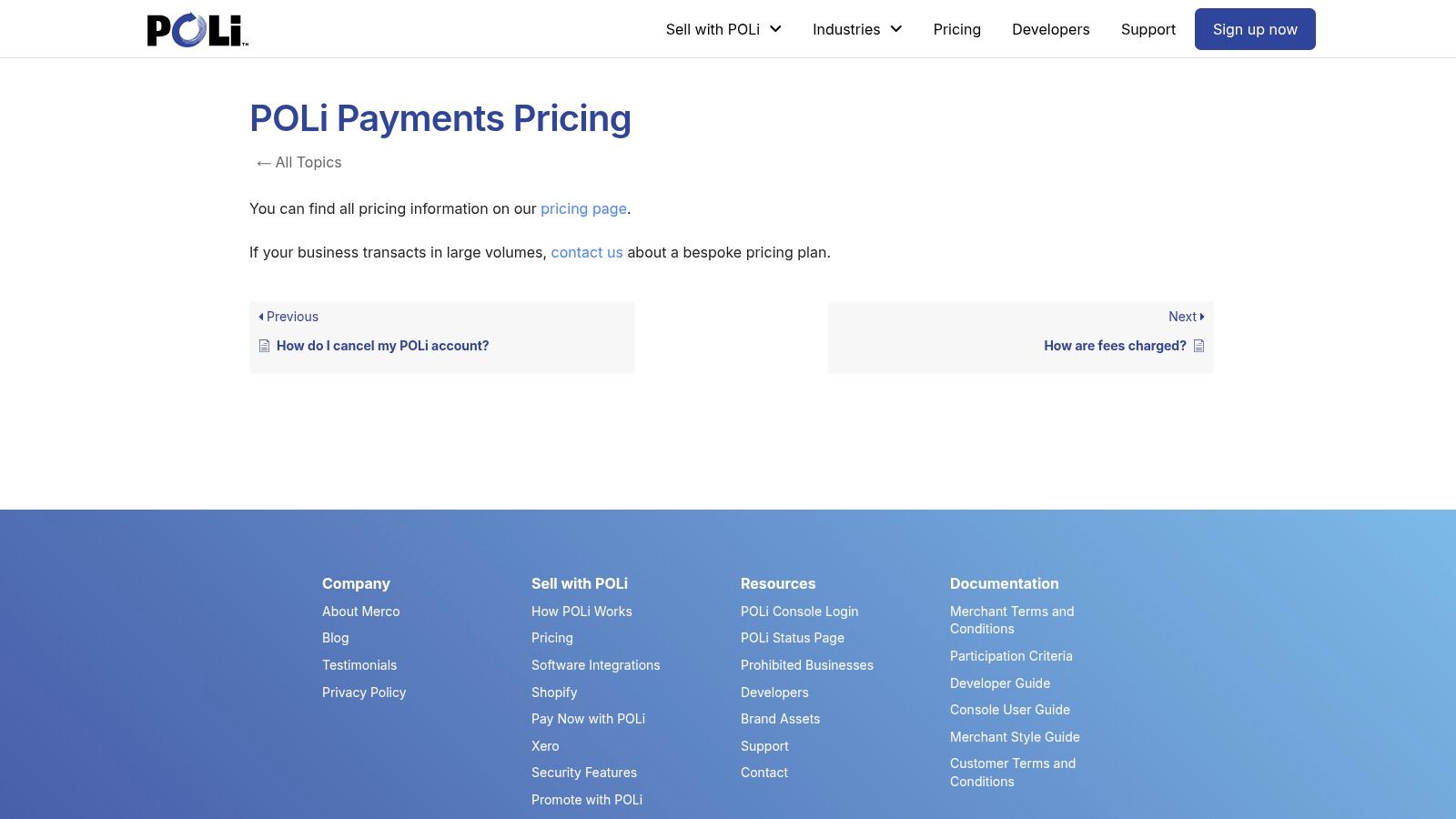Open Support in the top navigation

[1148, 29]
